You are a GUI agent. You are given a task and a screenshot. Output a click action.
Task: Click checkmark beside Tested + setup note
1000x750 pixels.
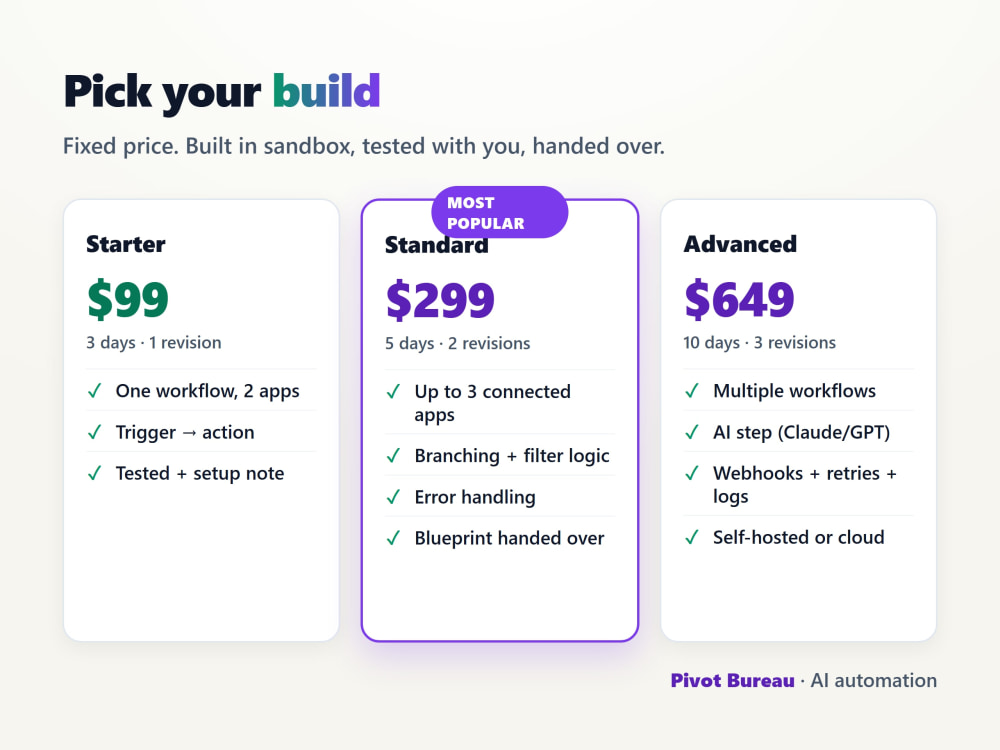94,473
